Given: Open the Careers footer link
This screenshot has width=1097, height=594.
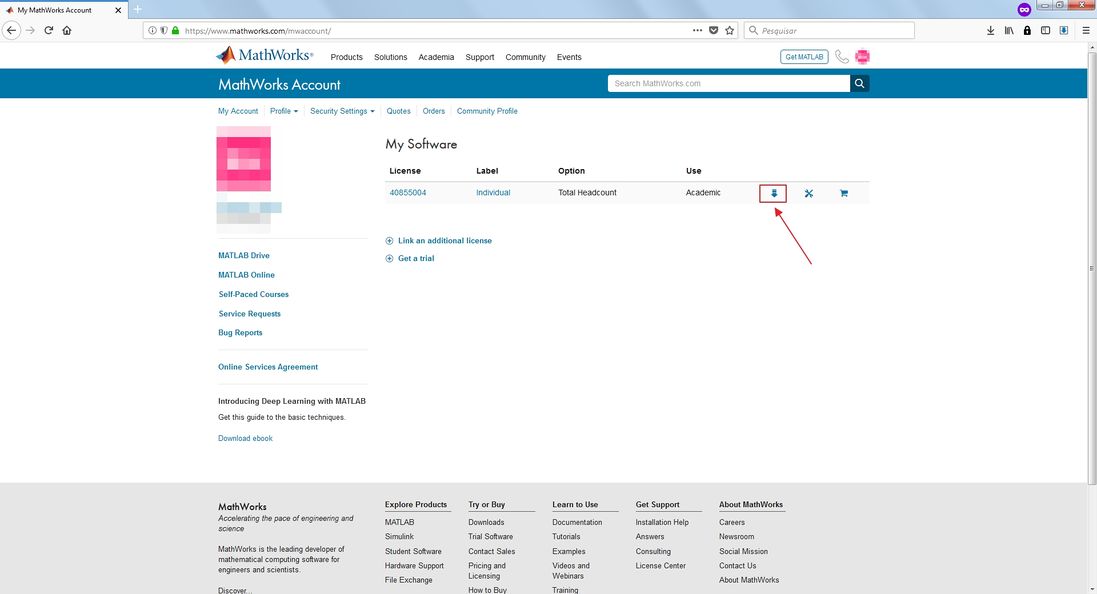Looking at the screenshot, I should [732, 522].
